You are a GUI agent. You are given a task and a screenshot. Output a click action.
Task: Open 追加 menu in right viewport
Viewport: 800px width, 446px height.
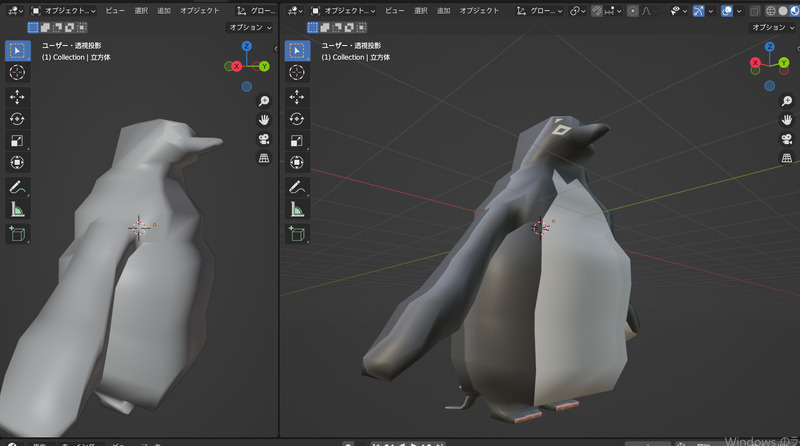tap(443, 11)
